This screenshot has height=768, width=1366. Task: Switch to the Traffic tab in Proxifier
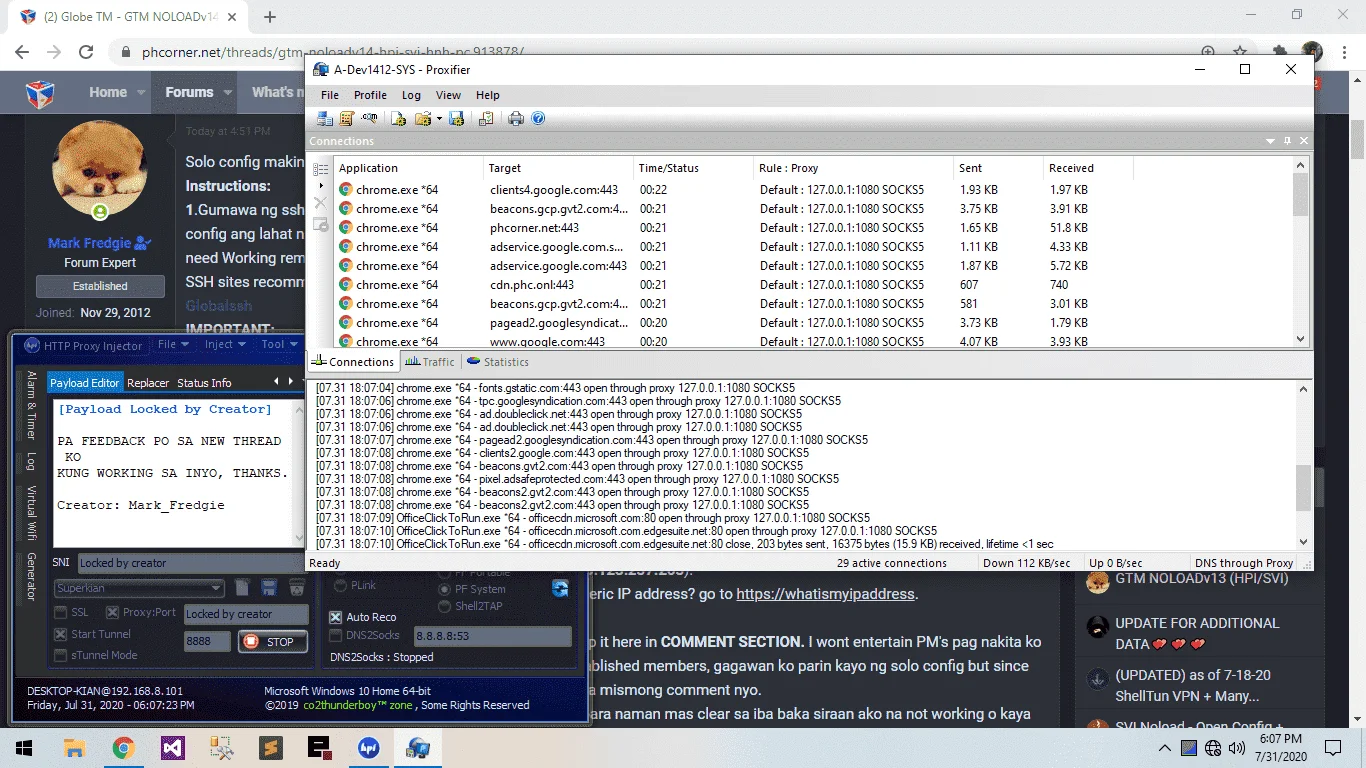tap(430, 362)
